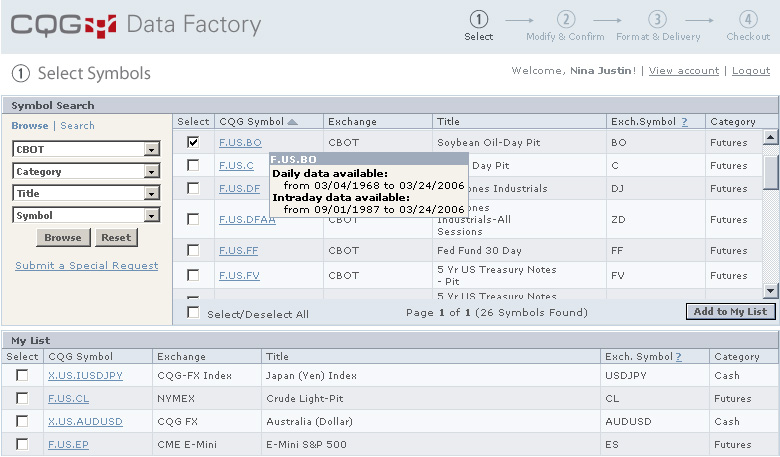Click the results scrollbar thumb

[770, 172]
